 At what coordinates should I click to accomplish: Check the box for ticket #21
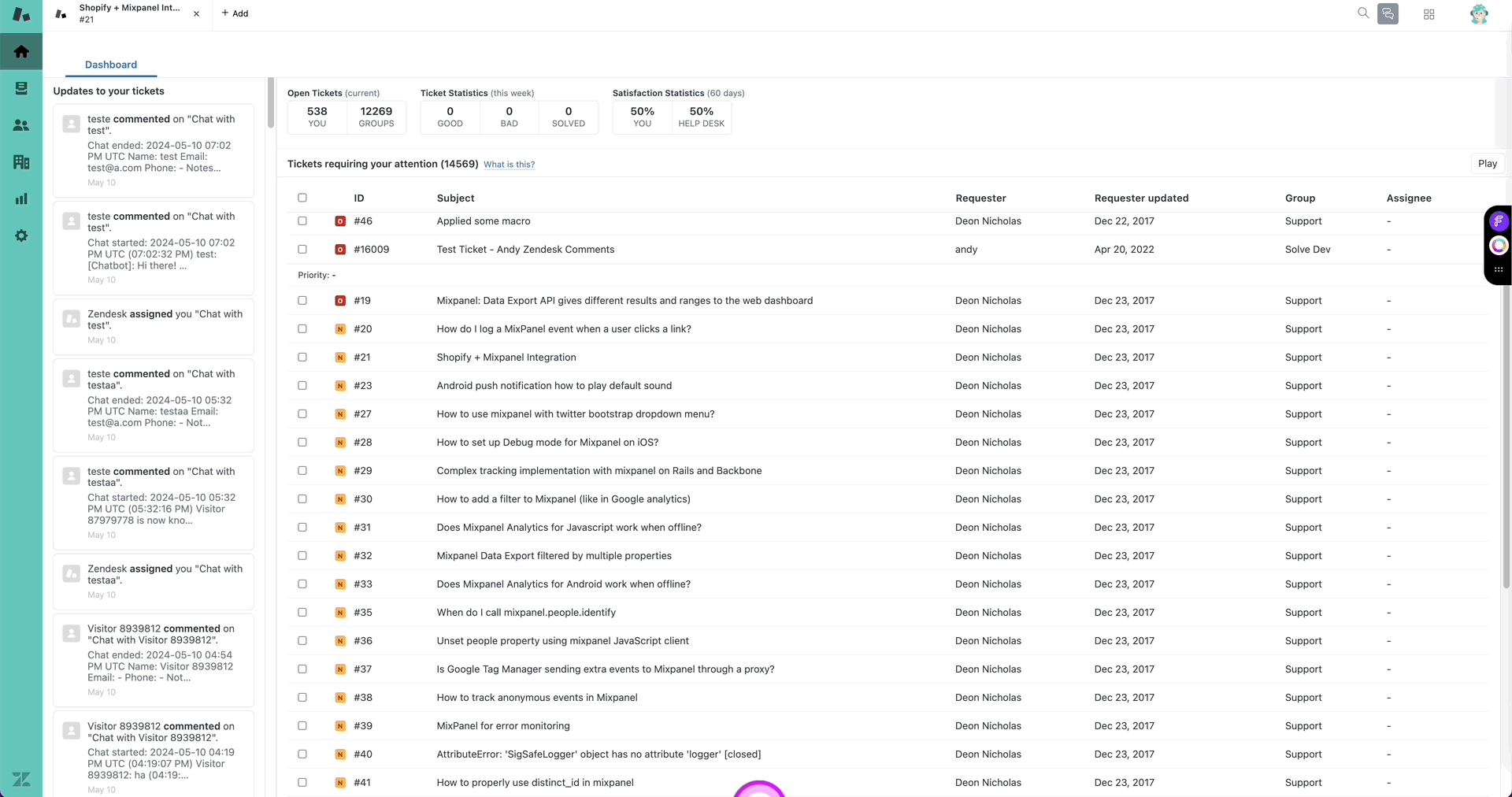(x=302, y=358)
